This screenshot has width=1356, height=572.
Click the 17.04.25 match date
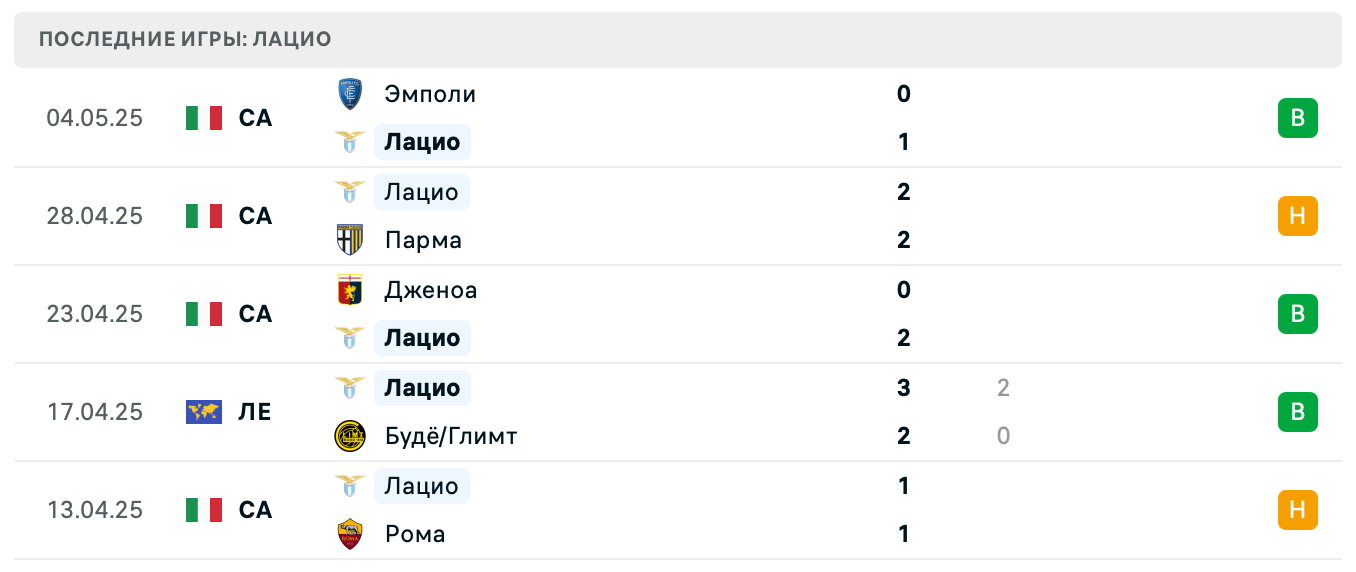(x=95, y=412)
